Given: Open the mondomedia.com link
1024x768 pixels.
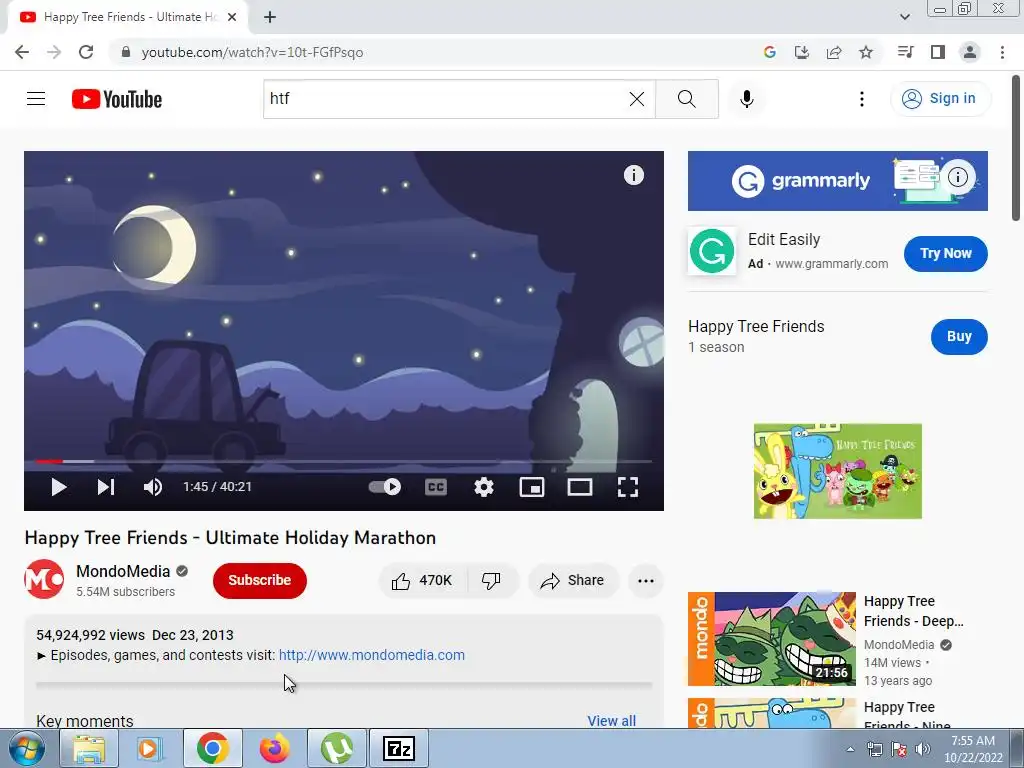Looking at the screenshot, I should point(372,655).
